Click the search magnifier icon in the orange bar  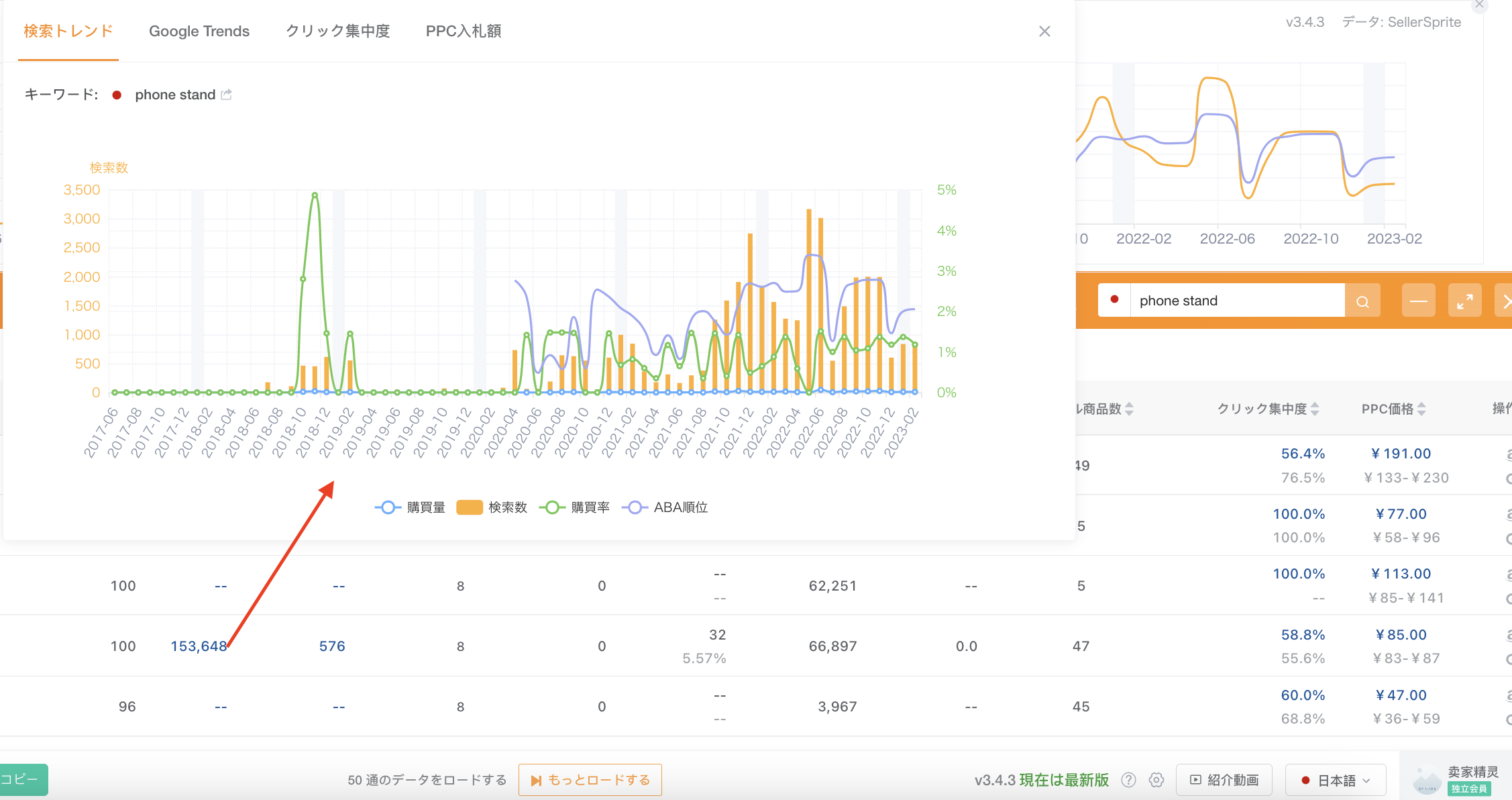pyautogui.click(x=1362, y=301)
